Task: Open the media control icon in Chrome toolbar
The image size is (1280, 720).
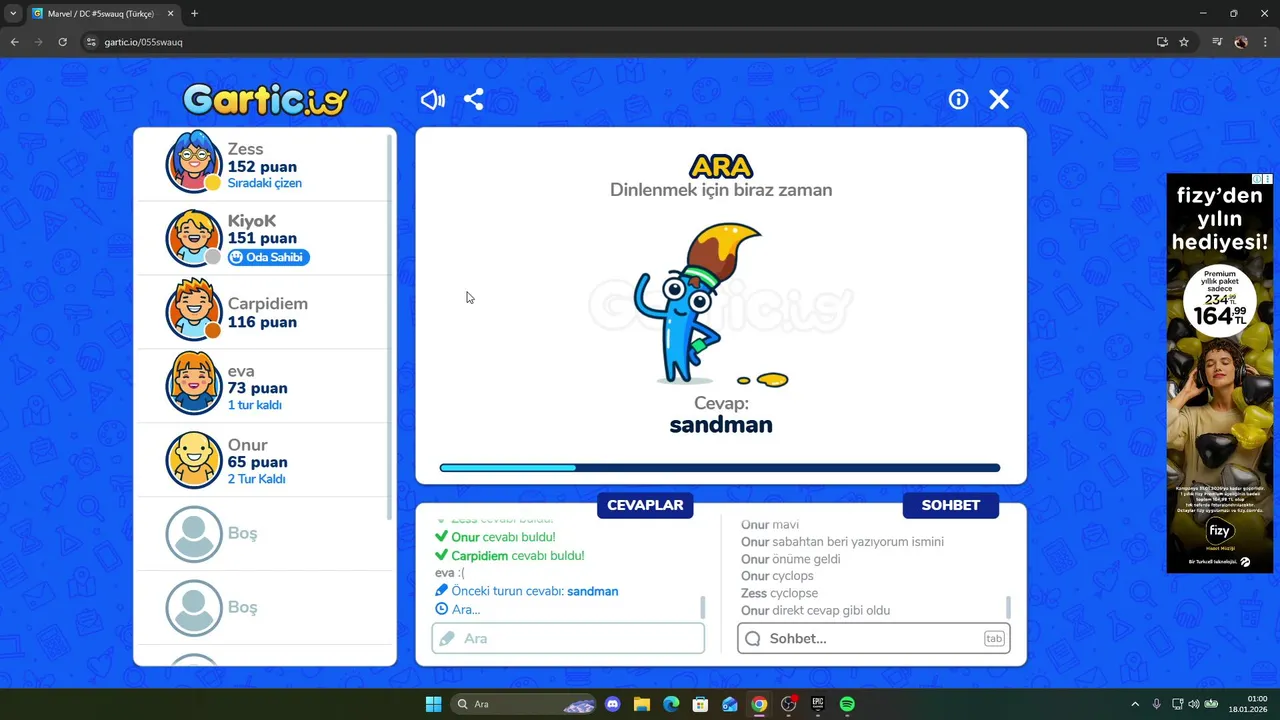Action: (1217, 42)
